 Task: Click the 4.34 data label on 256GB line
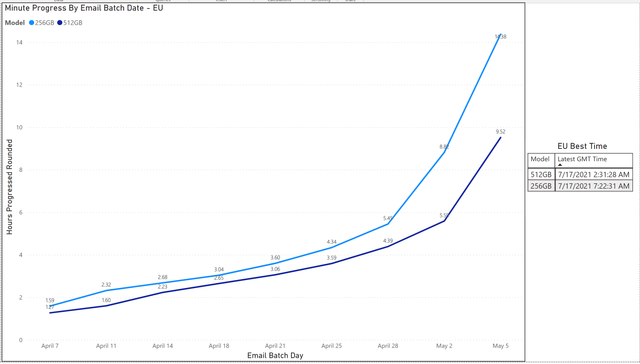tap(331, 242)
